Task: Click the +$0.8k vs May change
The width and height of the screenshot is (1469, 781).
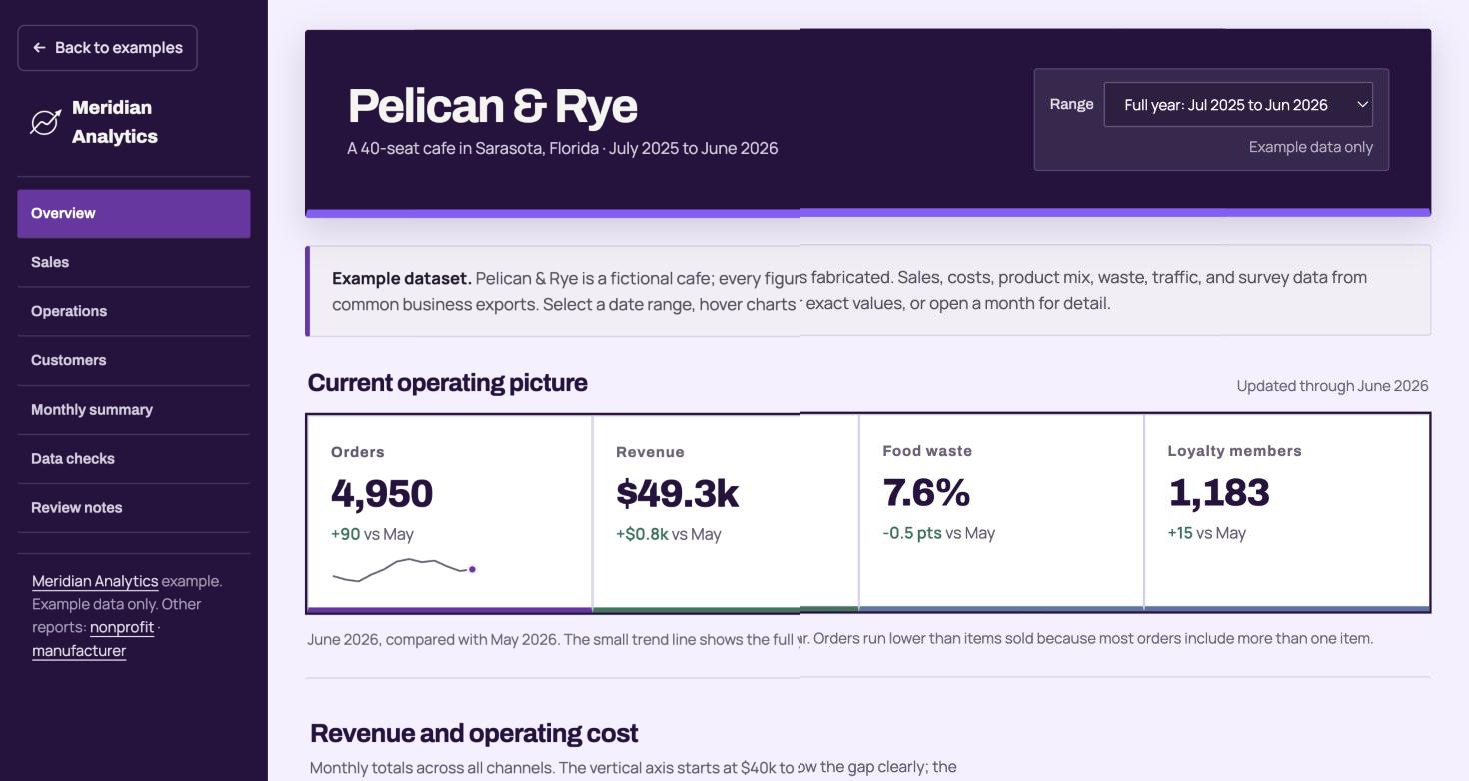Action: click(x=668, y=534)
